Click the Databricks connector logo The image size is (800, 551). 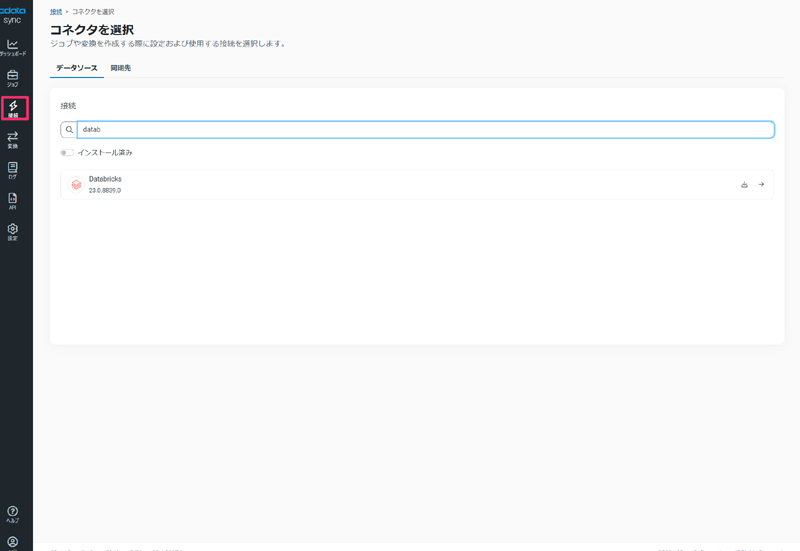tap(76, 184)
